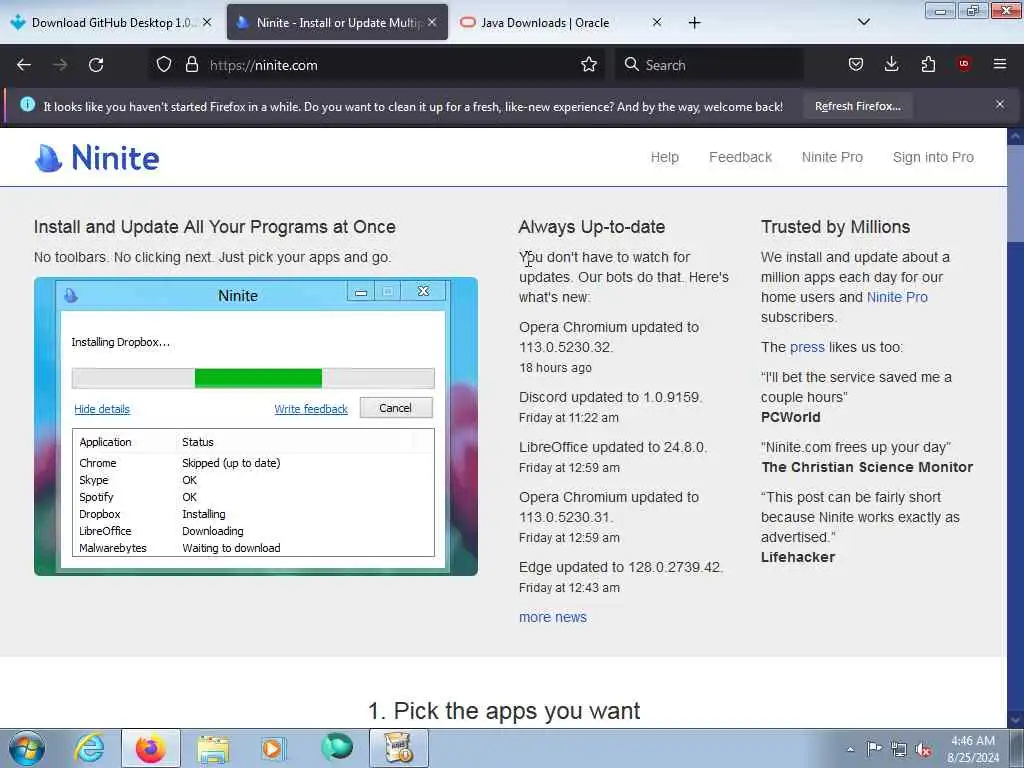
Task: Click '1. Pick the apps you want' heading
Action: tap(504, 711)
